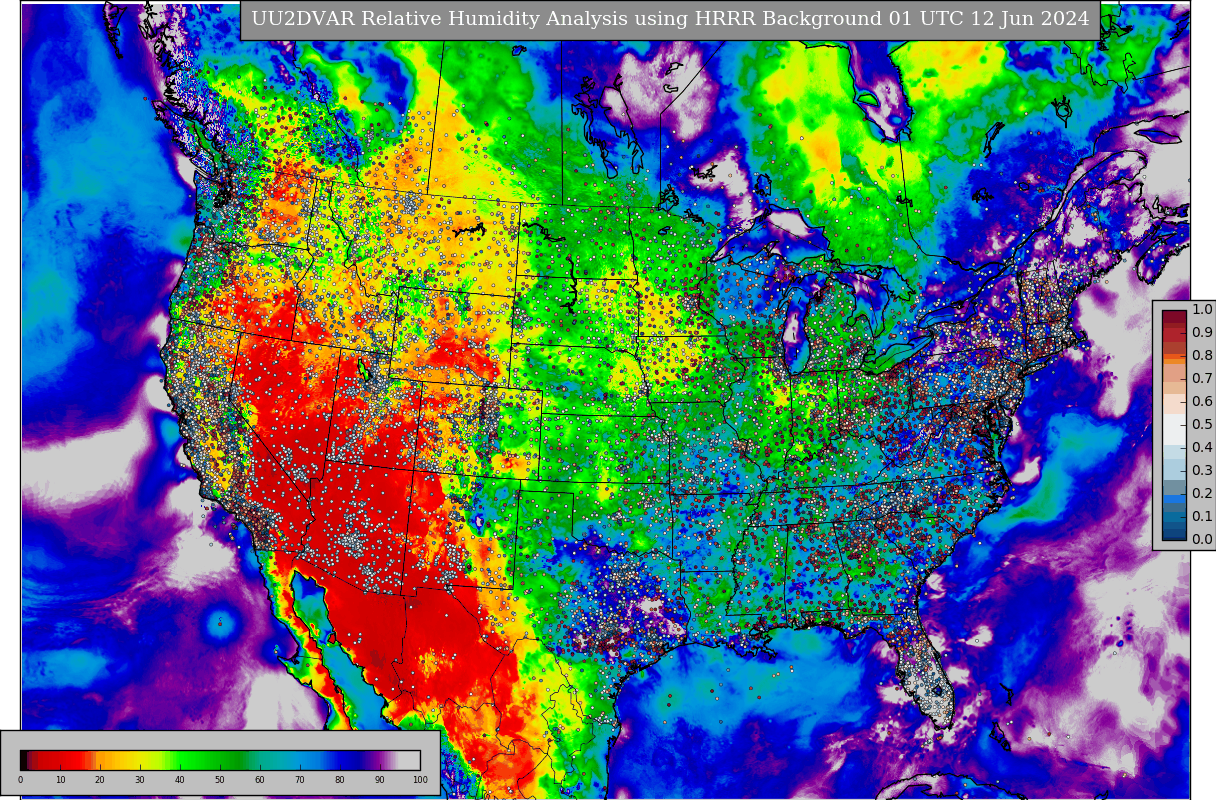The width and height of the screenshot is (1216, 800).
Task: Click the '0.5' label on right colorbar
Action: [x=1202, y=425]
